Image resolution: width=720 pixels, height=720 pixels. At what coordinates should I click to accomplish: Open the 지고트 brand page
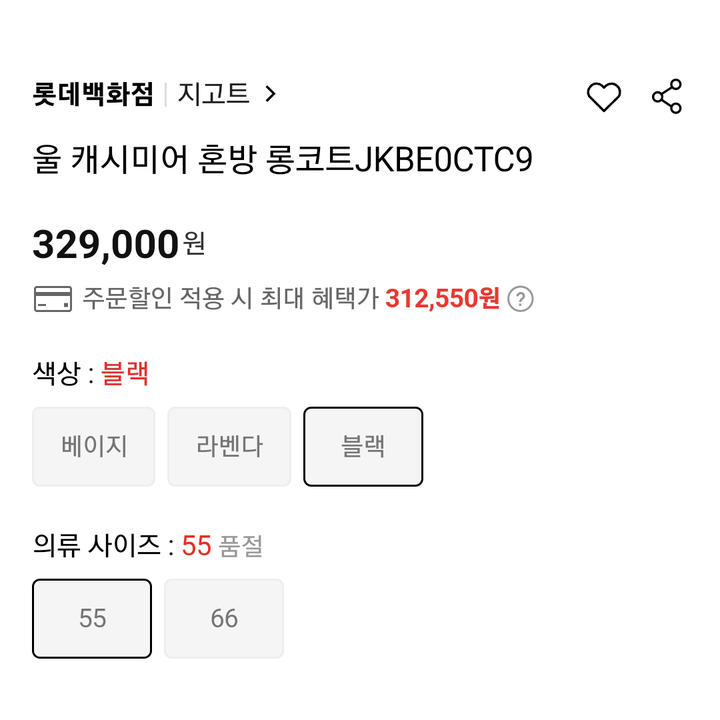213,94
